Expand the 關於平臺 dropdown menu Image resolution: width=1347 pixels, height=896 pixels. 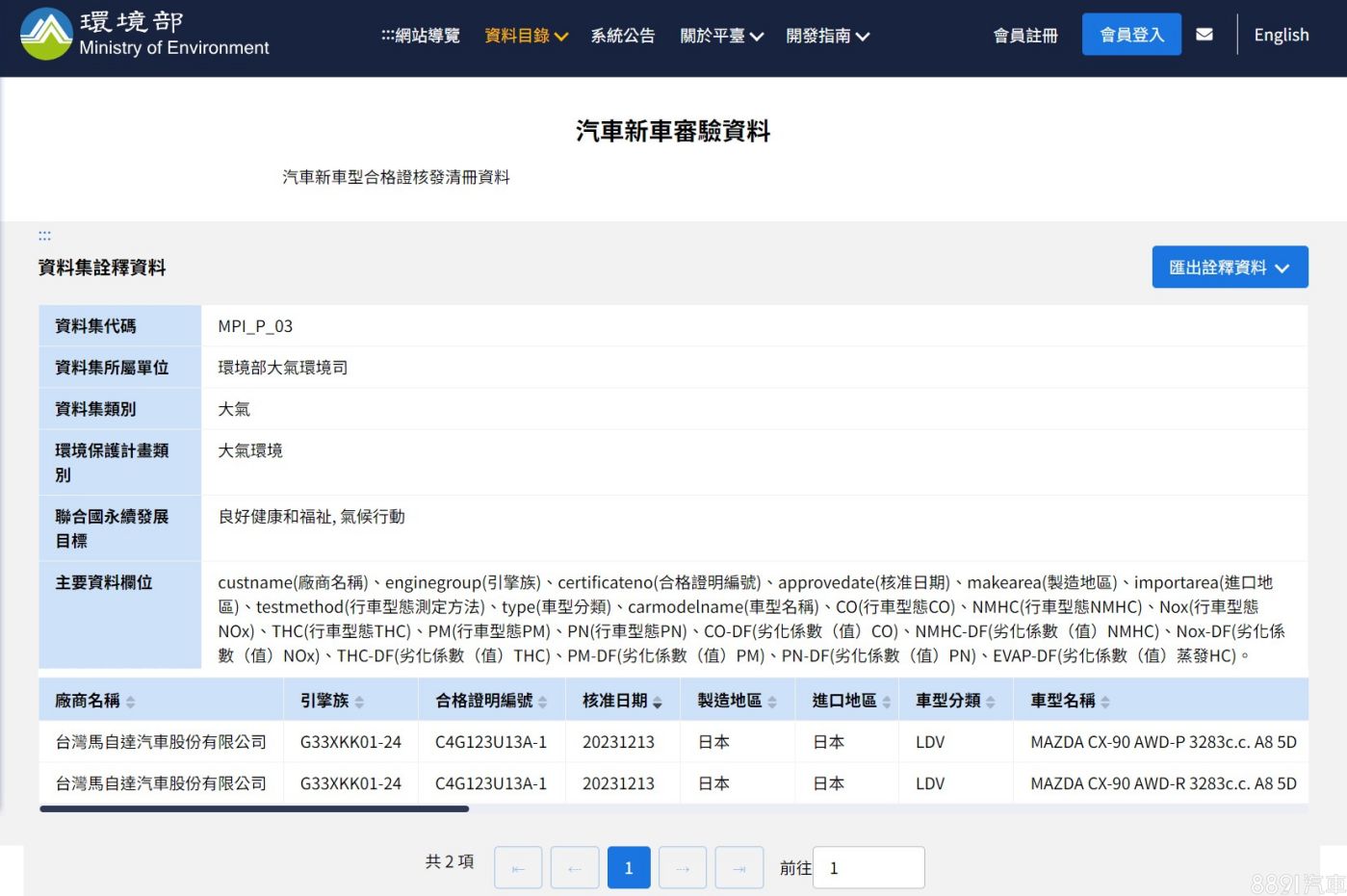tap(721, 36)
